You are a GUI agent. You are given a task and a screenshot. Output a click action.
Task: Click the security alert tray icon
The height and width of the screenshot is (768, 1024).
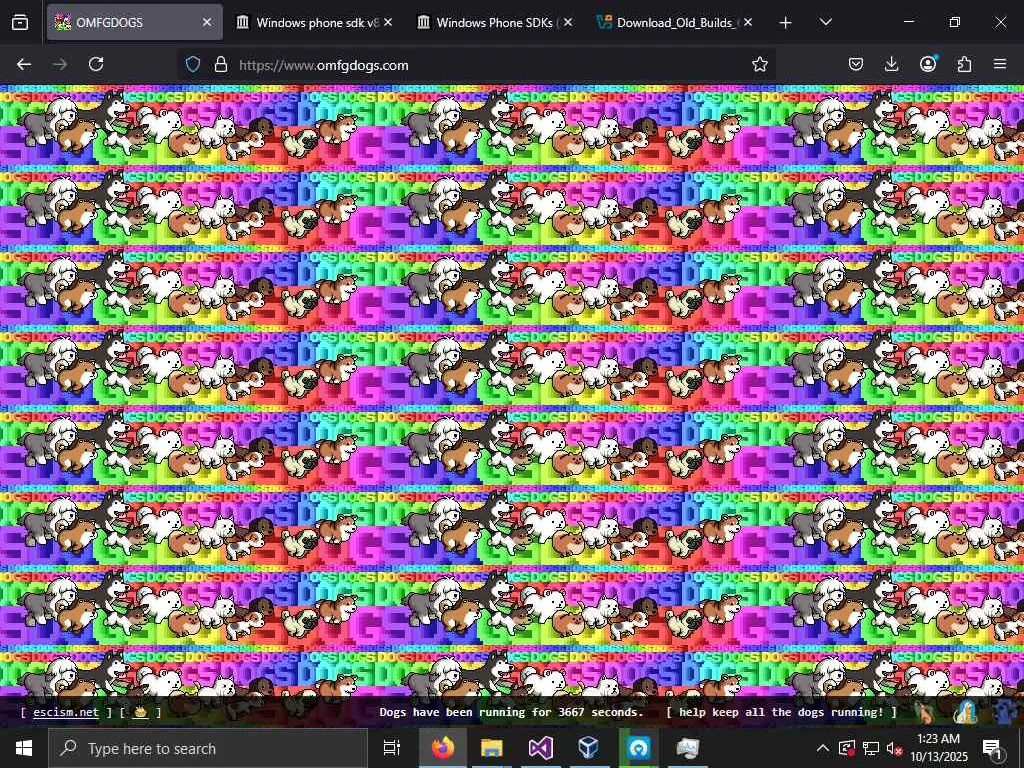(847, 748)
